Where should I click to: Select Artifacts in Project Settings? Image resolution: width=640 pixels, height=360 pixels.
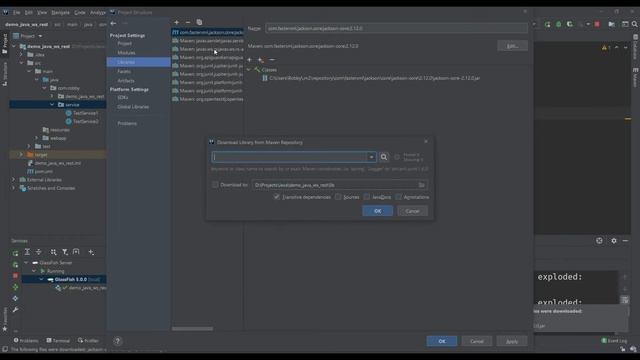pos(126,81)
